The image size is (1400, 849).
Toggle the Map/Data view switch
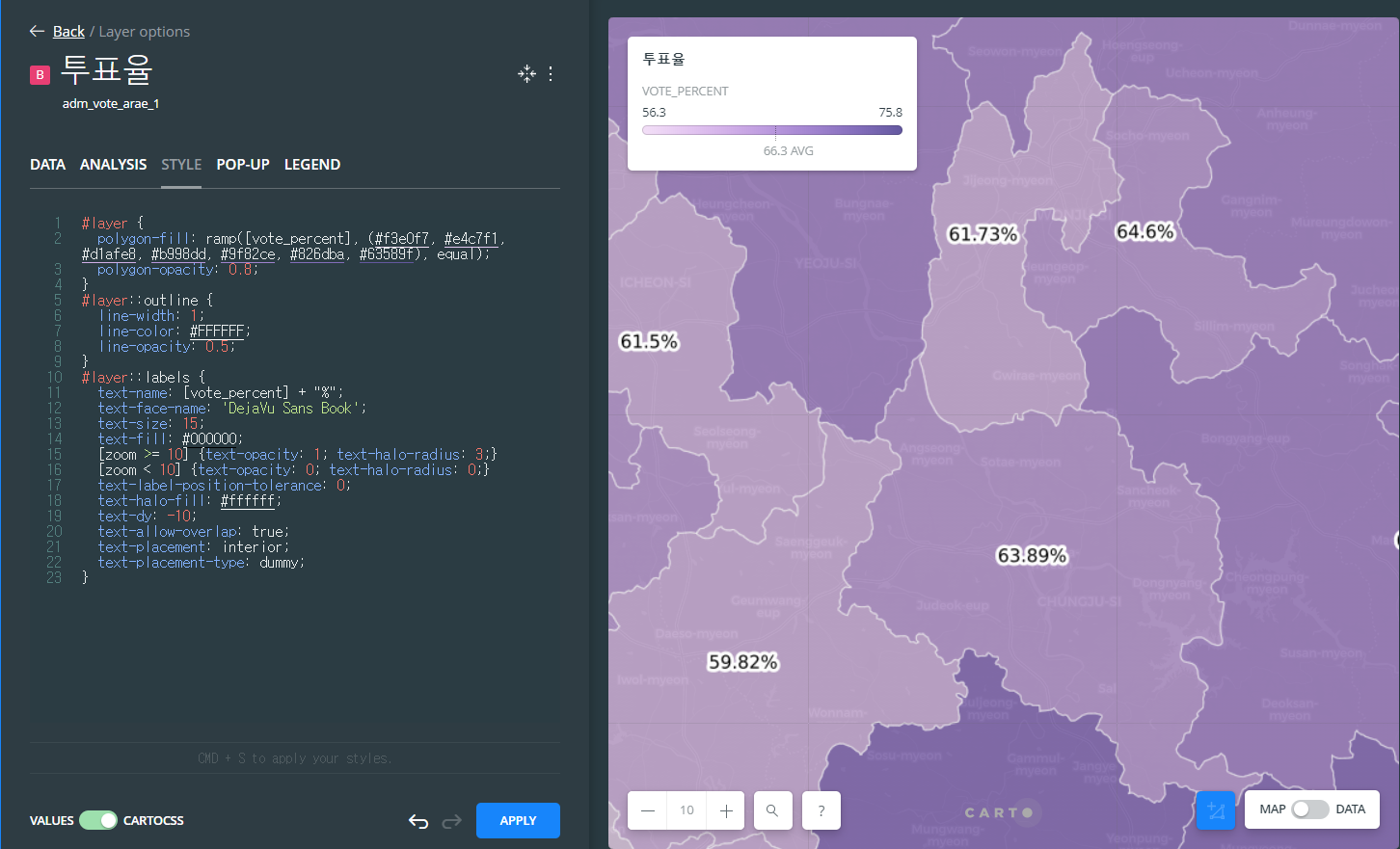pyautogui.click(x=1309, y=809)
